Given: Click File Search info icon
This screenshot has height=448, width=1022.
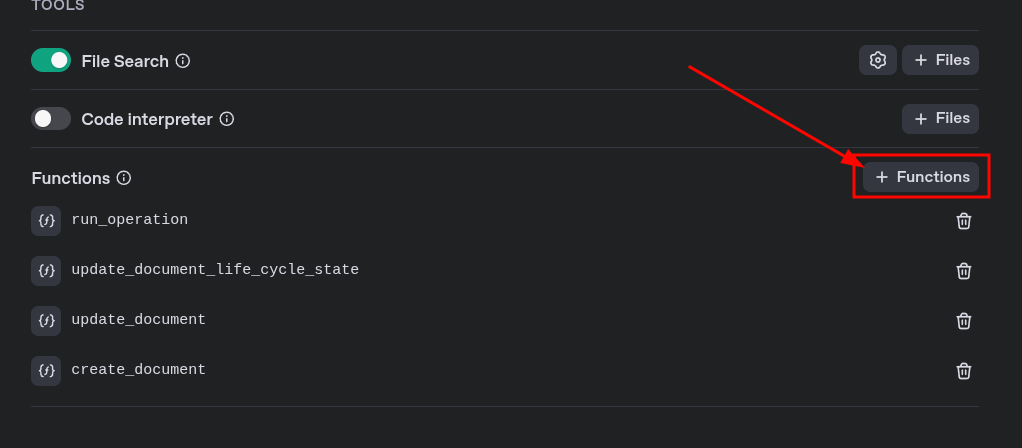Looking at the screenshot, I should coord(183,61).
